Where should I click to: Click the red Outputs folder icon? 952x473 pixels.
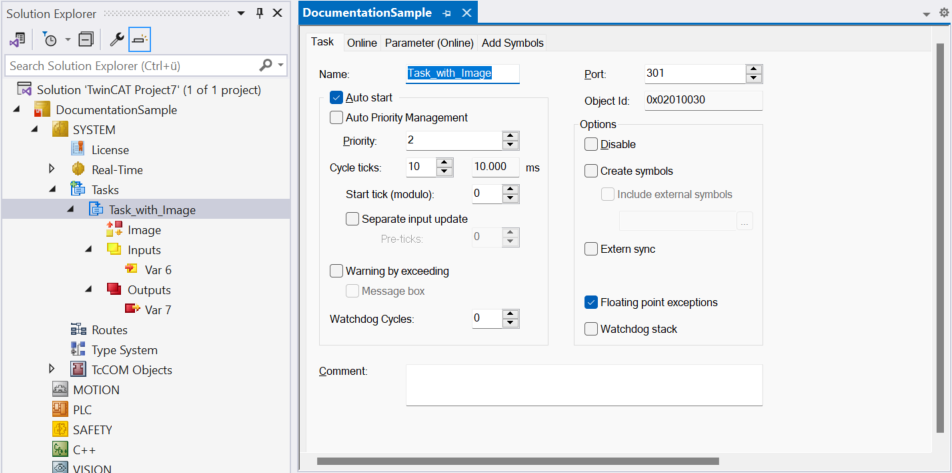tap(114, 290)
